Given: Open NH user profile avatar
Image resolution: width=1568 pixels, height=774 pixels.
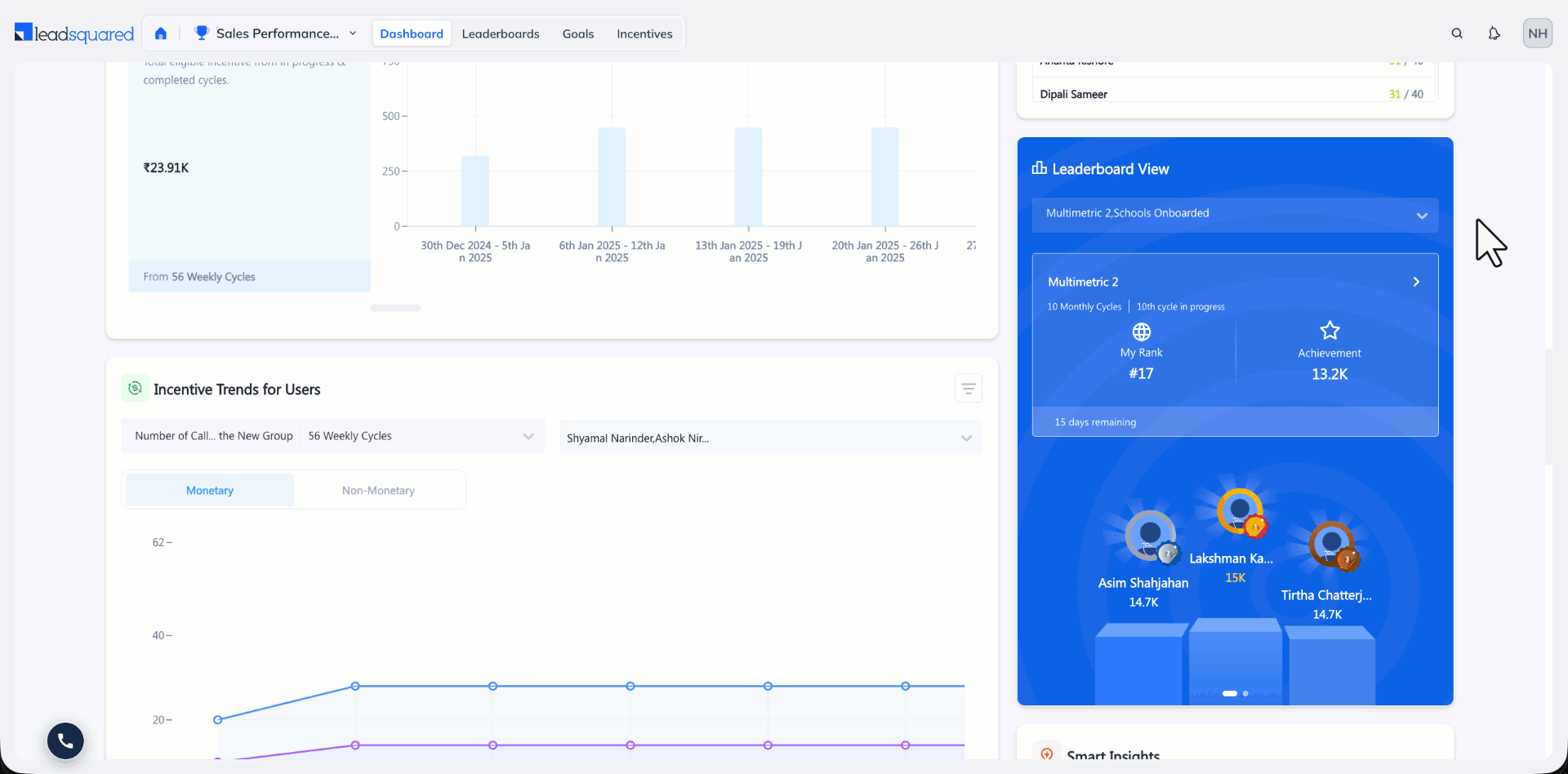Looking at the screenshot, I should tap(1538, 33).
